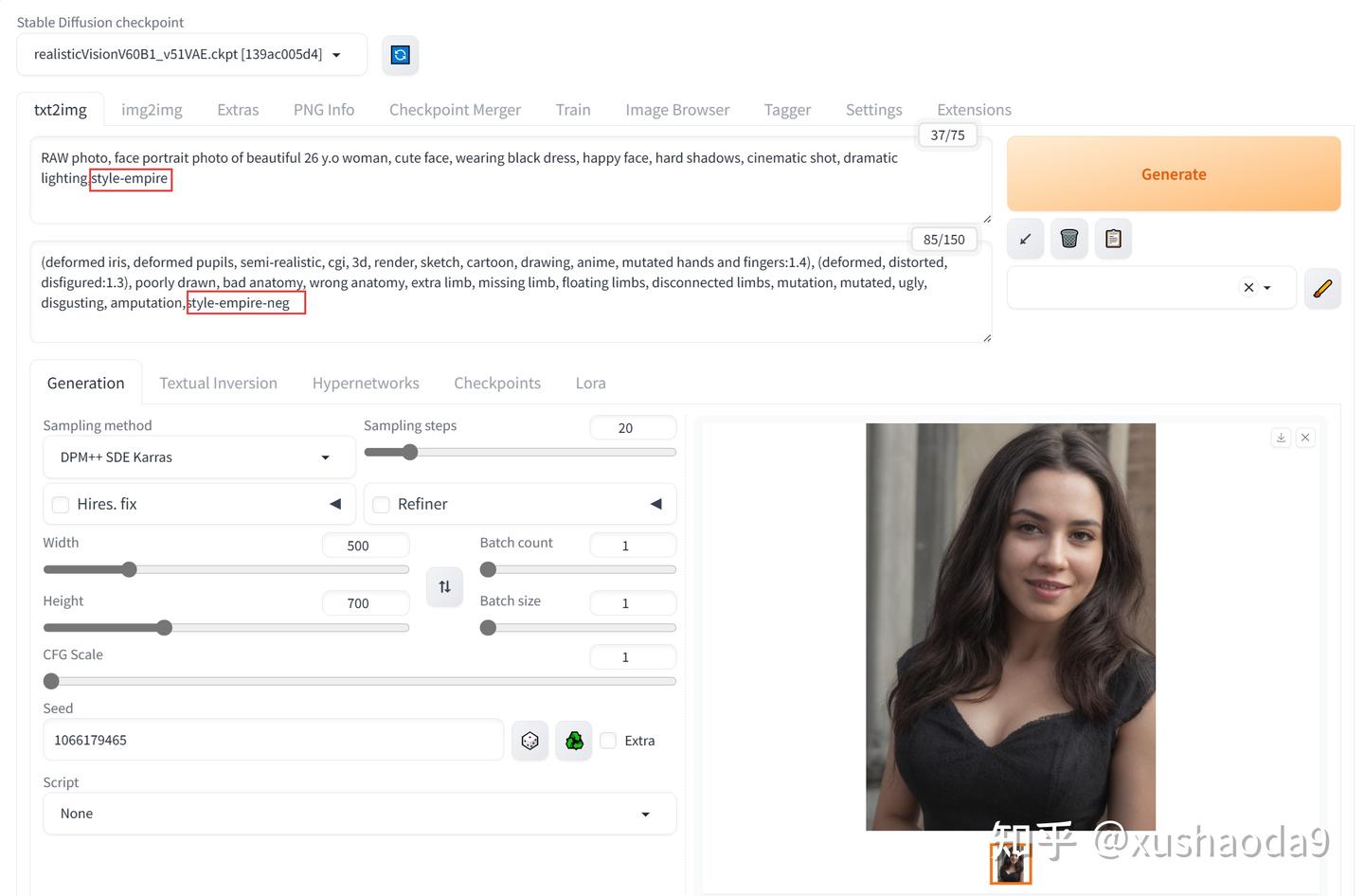The height and width of the screenshot is (896, 1364).
Task: Select the generated image thumbnail below preview
Action: click(x=1011, y=863)
